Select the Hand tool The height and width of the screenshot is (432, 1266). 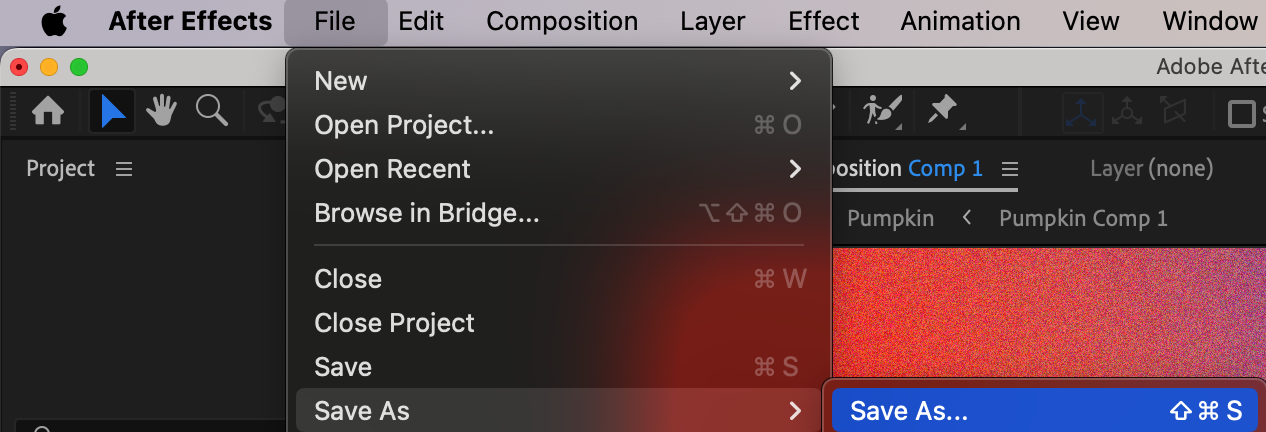point(161,112)
